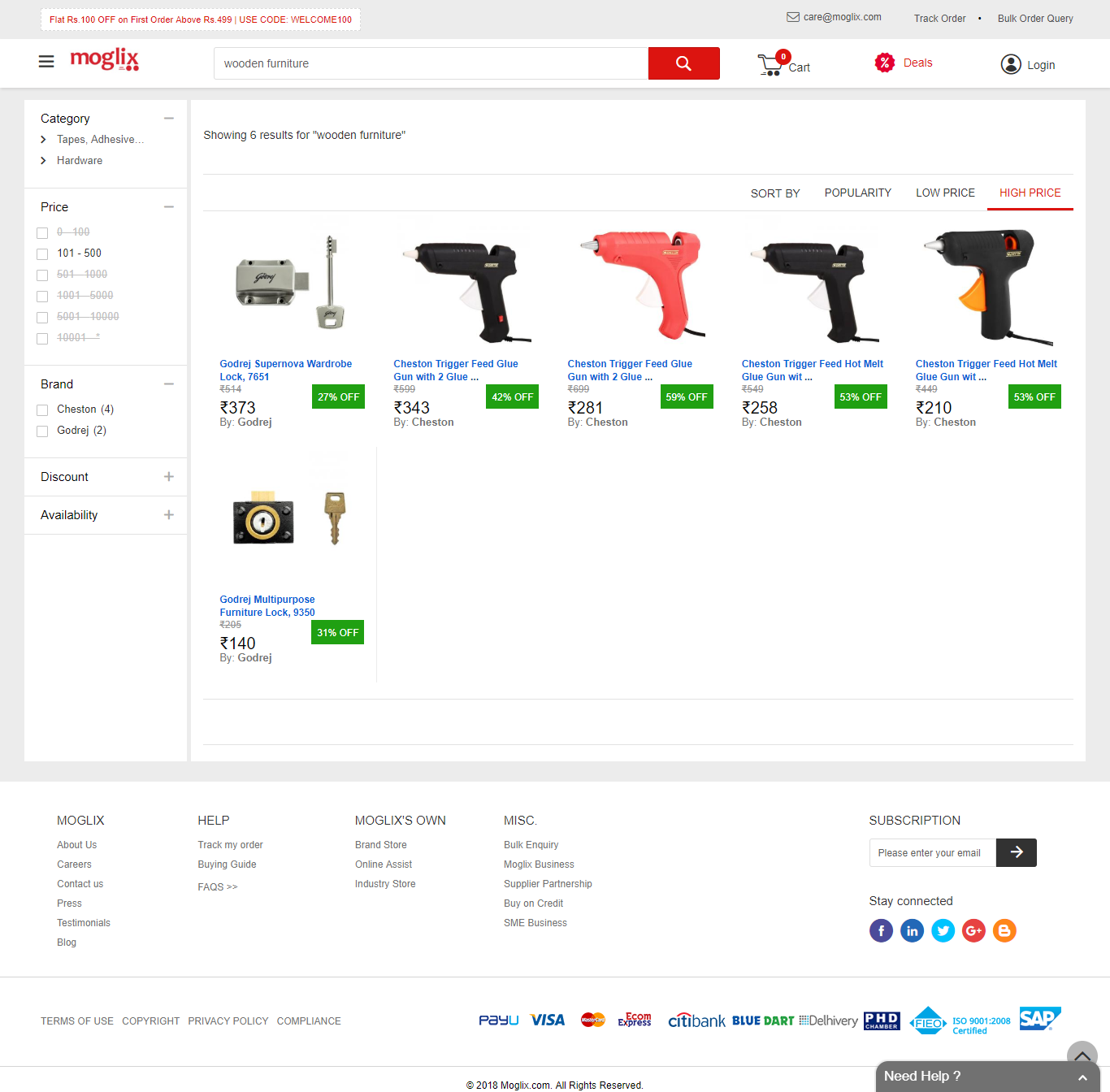
Task: Enable the Cheston brand filter checkbox
Action: [x=43, y=410]
